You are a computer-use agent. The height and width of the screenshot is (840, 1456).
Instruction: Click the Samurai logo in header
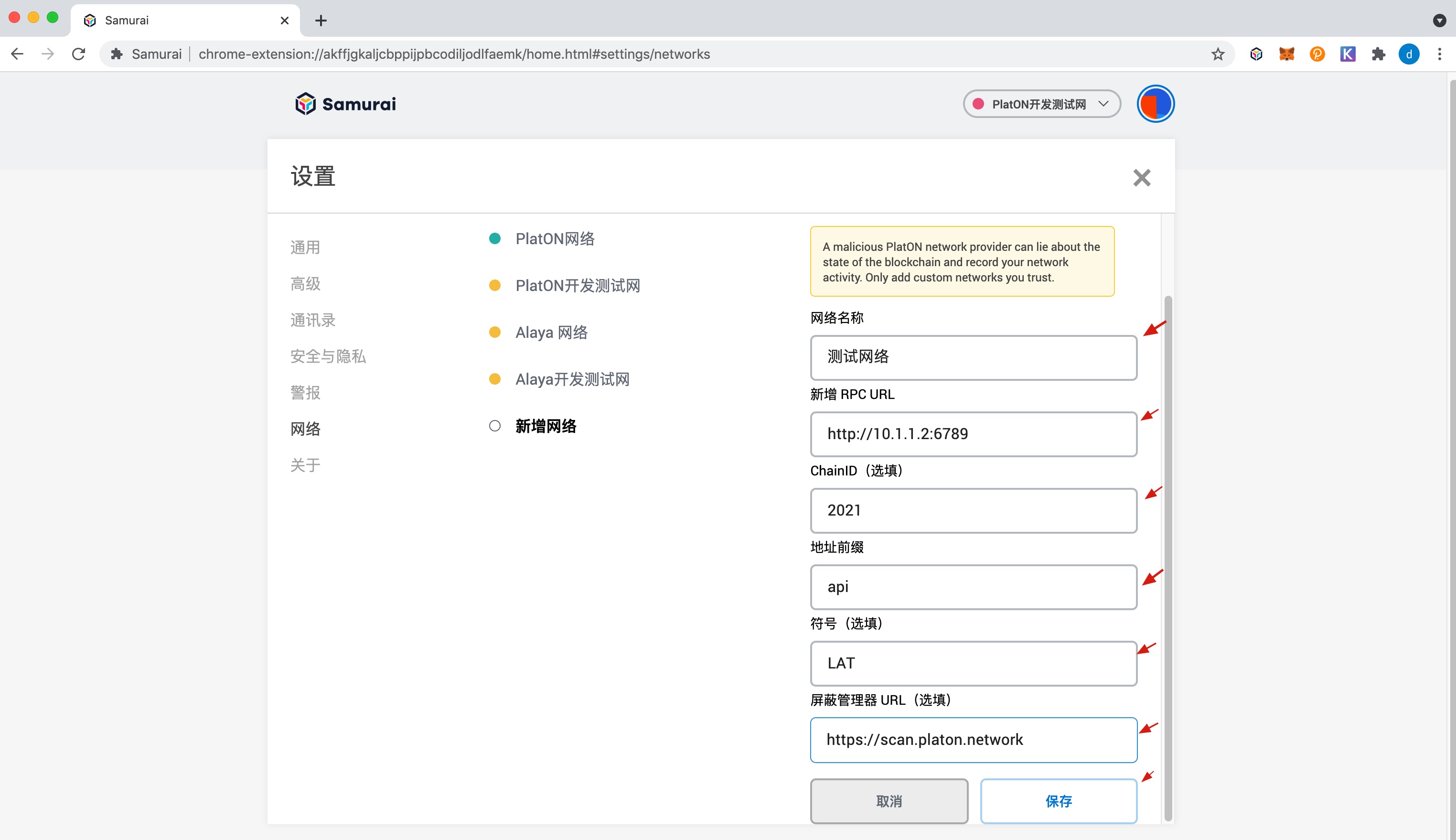point(345,105)
